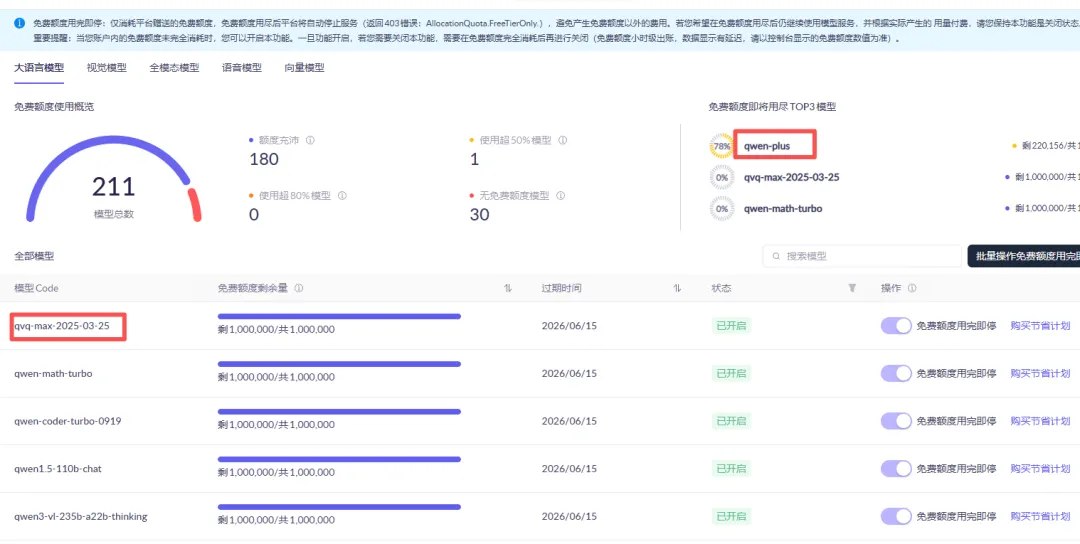This screenshot has height=544, width=1080.
Task: Toggle 免费额度用完即停 for qwen1.5-110b-chat
Action: (x=896, y=468)
